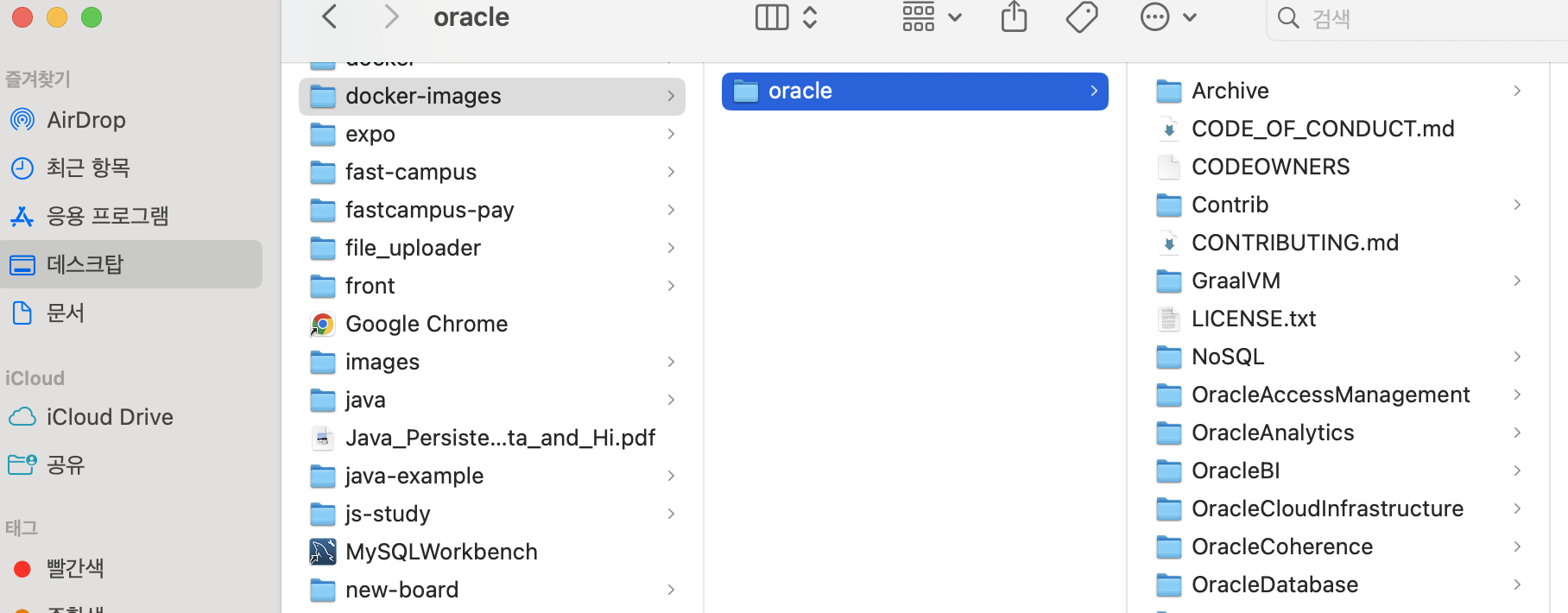1568x613 pixels.
Task: Open the NoSQL folder
Action: tap(1339, 357)
